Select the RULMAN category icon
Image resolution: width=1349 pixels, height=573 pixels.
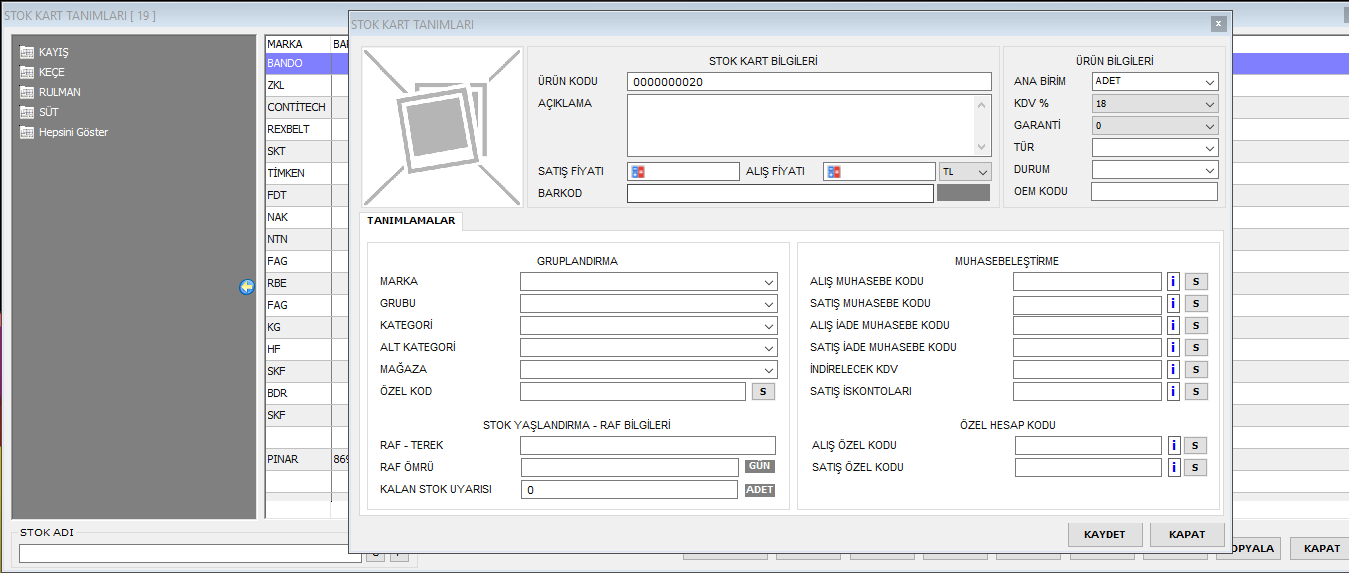coord(27,92)
